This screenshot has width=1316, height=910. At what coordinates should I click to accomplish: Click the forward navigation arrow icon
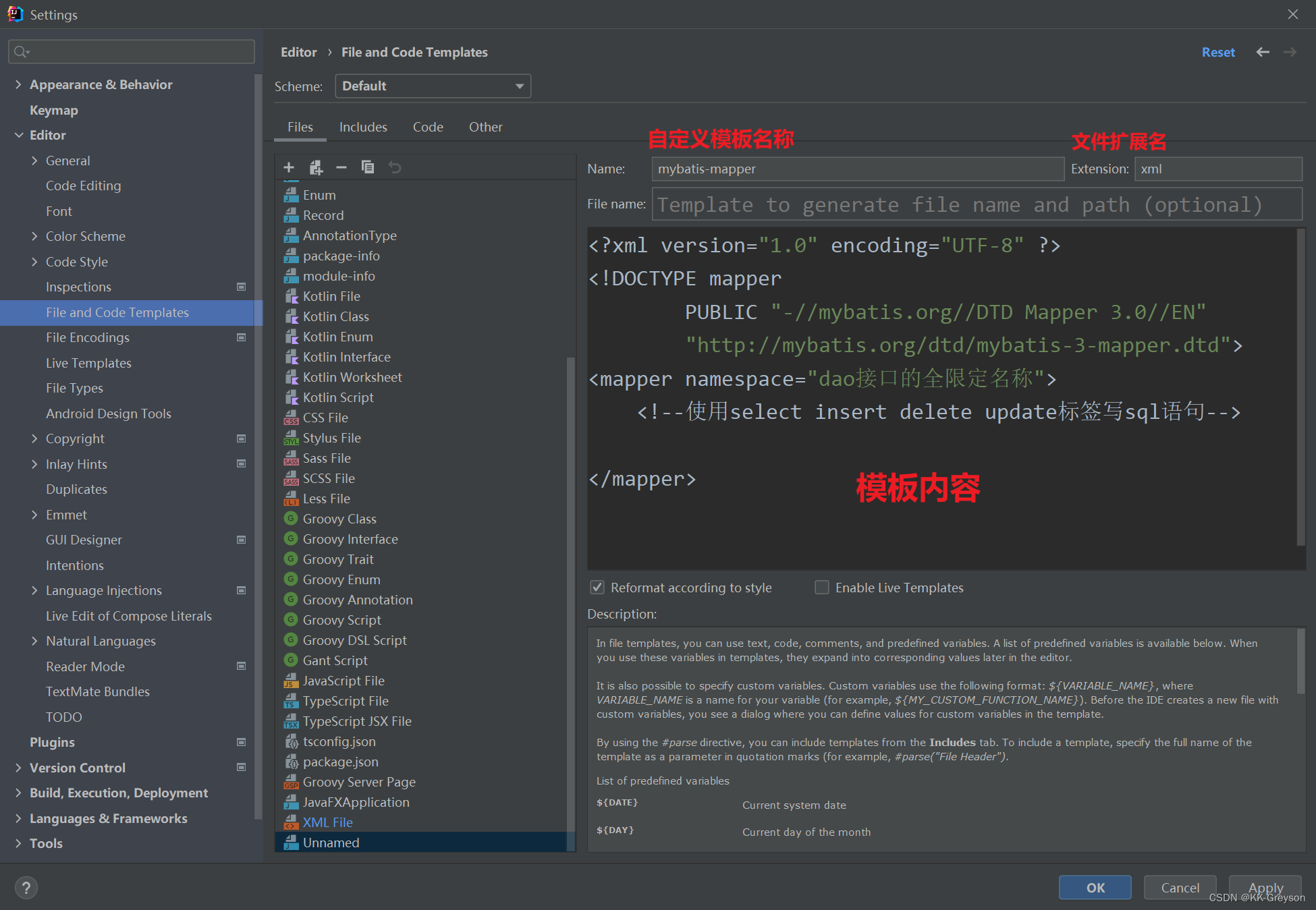pyautogui.click(x=1290, y=52)
